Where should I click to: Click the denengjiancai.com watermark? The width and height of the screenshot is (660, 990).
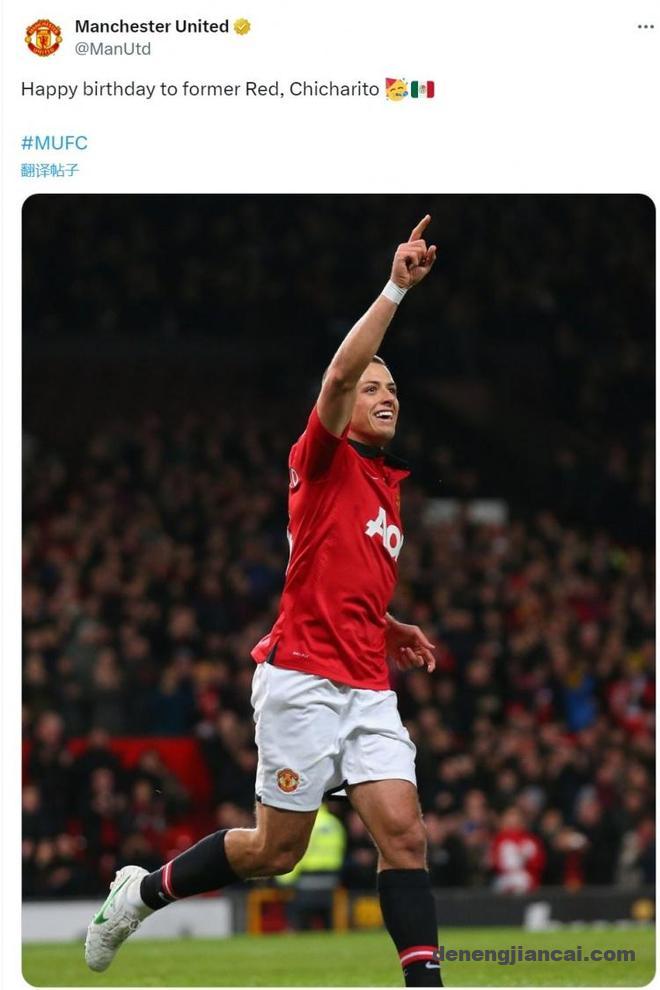534,954
